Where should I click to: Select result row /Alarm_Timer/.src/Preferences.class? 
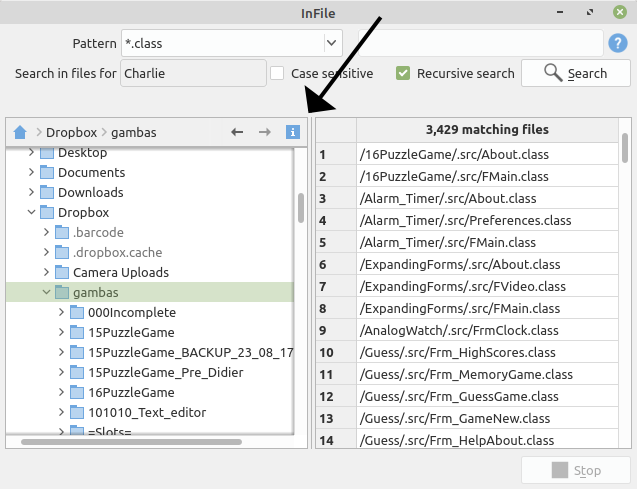click(465, 220)
